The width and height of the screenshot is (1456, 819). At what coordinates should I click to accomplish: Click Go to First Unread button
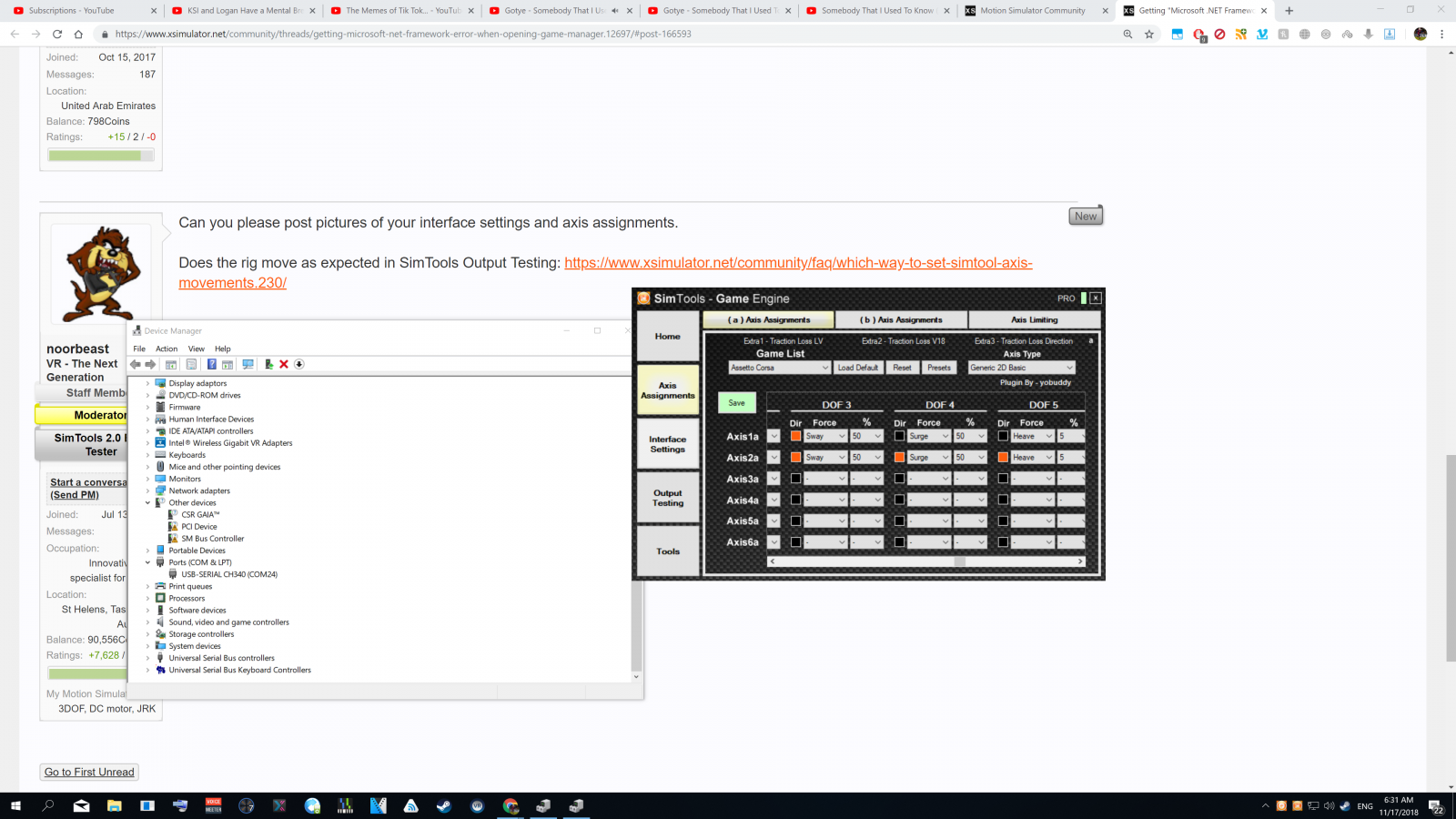89,772
